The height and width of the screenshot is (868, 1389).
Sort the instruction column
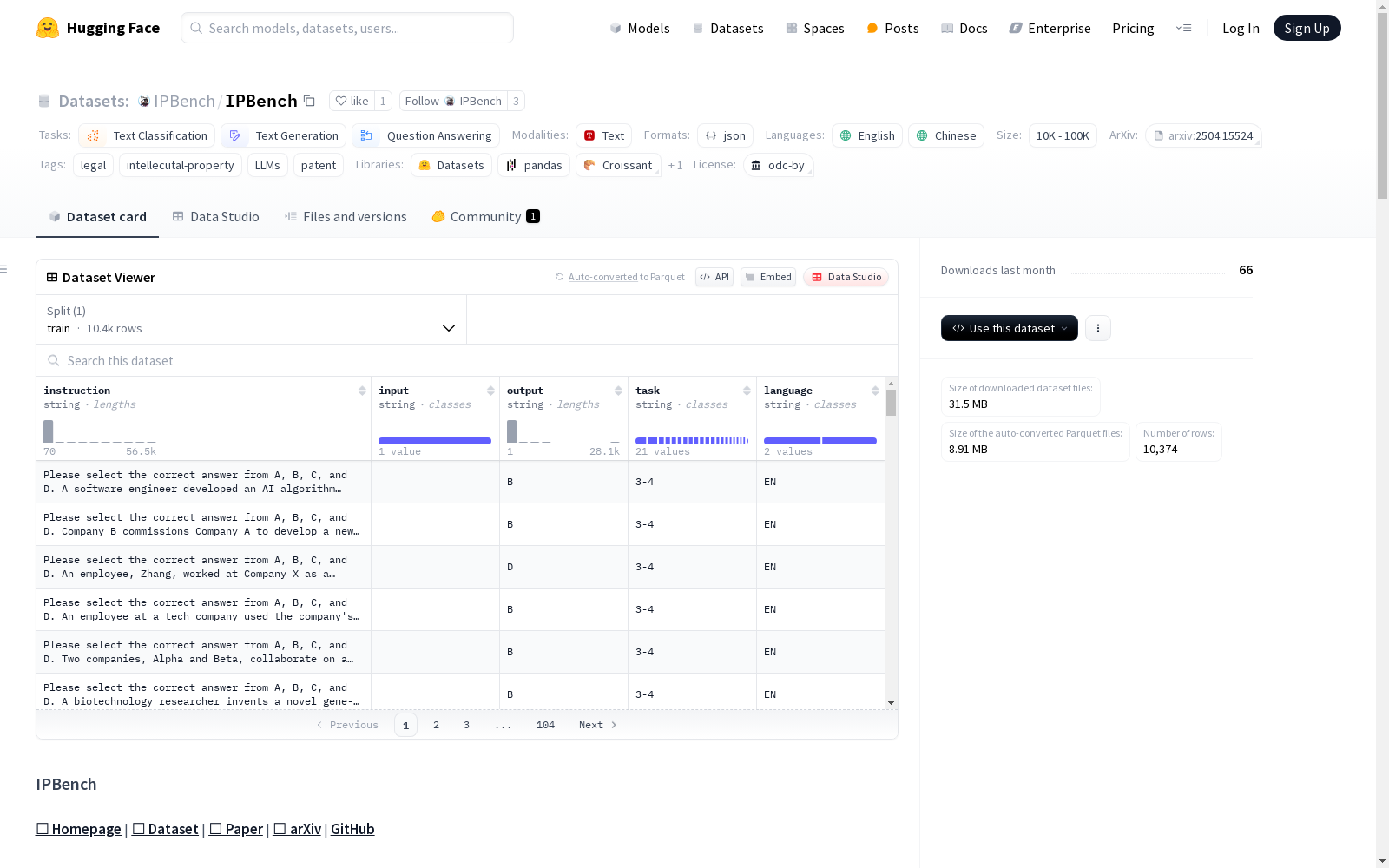pos(362,391)
